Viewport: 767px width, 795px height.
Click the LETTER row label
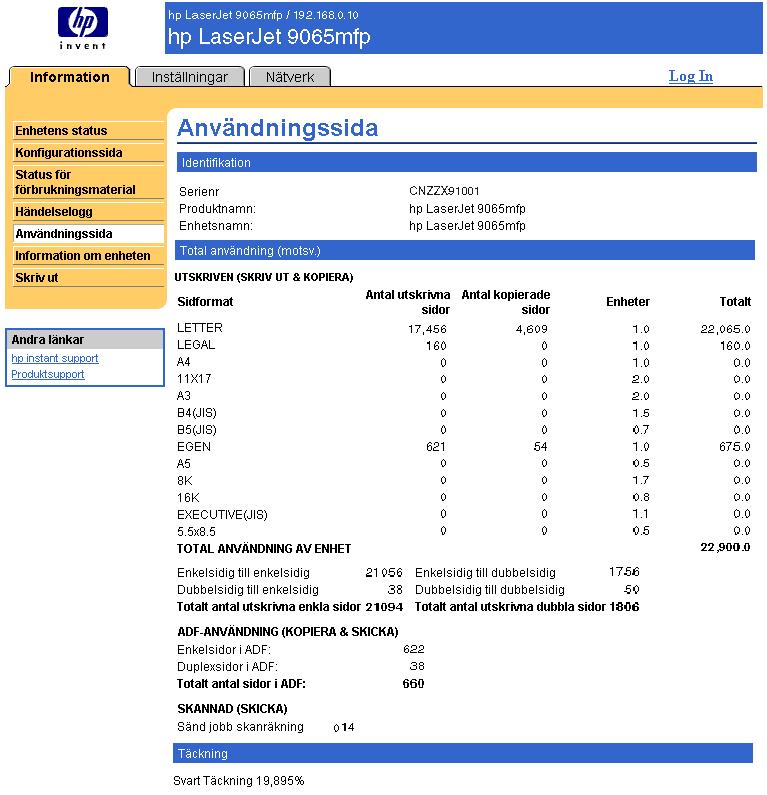[x=200, y=328]
